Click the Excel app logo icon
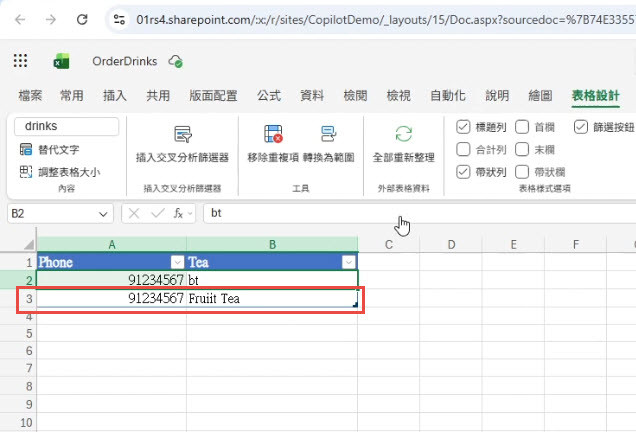The image size is (636, 432). (x=61, y=61)
